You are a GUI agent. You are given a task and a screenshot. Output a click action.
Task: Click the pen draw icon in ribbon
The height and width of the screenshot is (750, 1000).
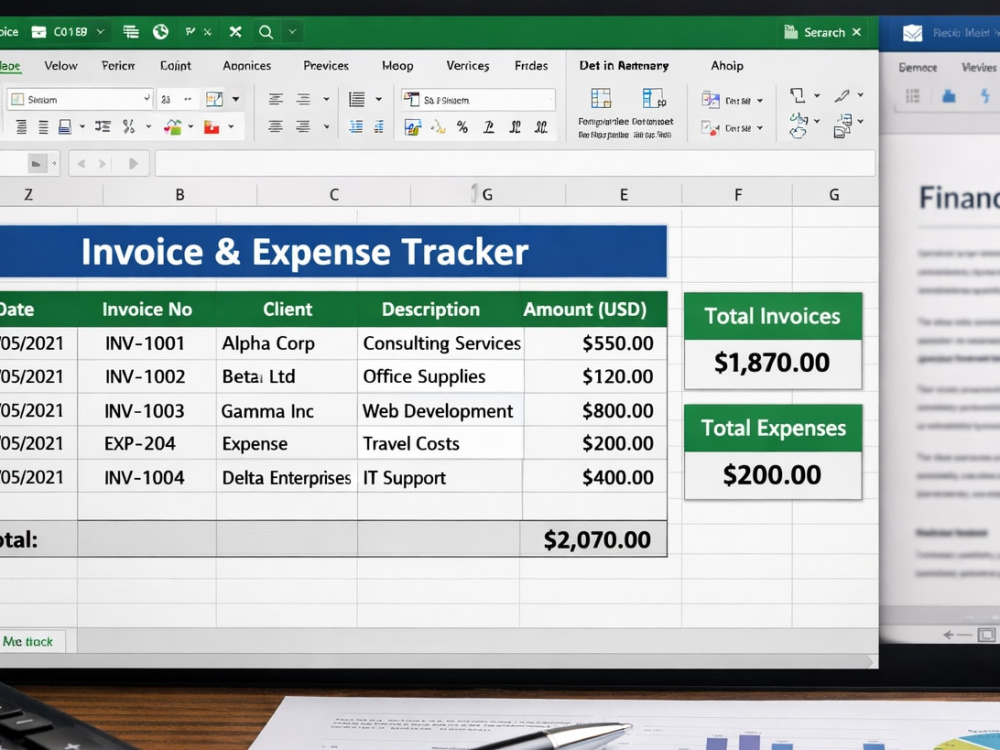click(x=842, y=96)
